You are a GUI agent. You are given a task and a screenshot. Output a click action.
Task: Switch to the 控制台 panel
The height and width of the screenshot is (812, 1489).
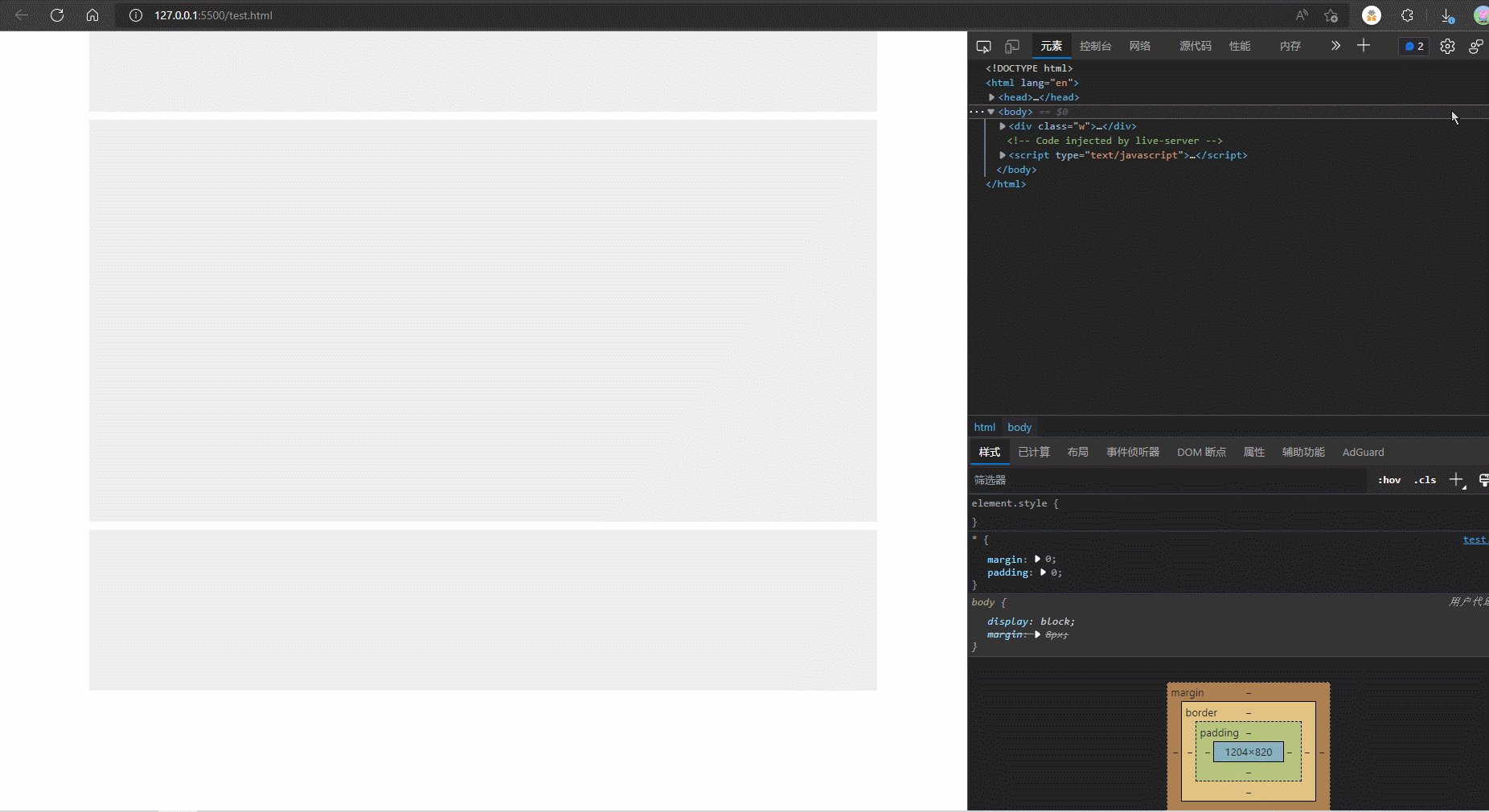1095,46
